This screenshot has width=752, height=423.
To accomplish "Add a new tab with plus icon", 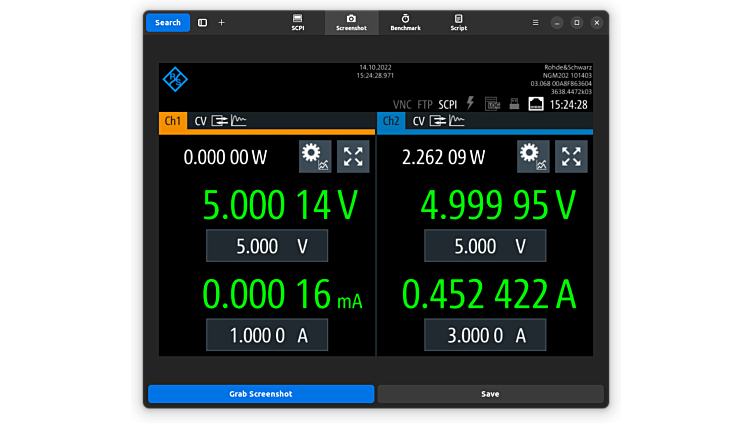I will click(x=222, y=22).
